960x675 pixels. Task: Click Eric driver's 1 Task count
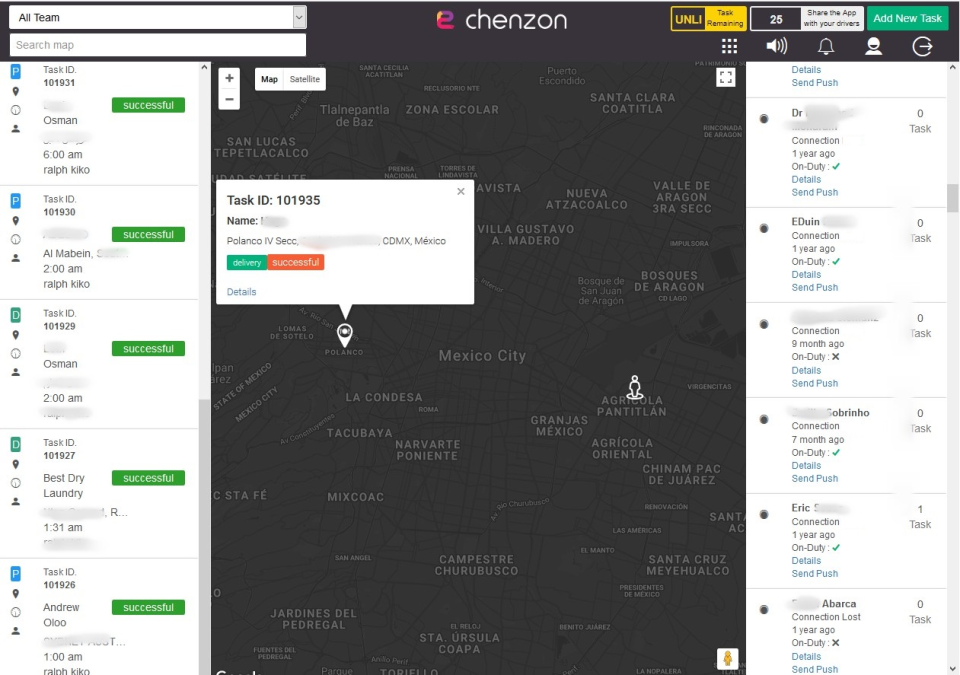click(x=920, y=517)
